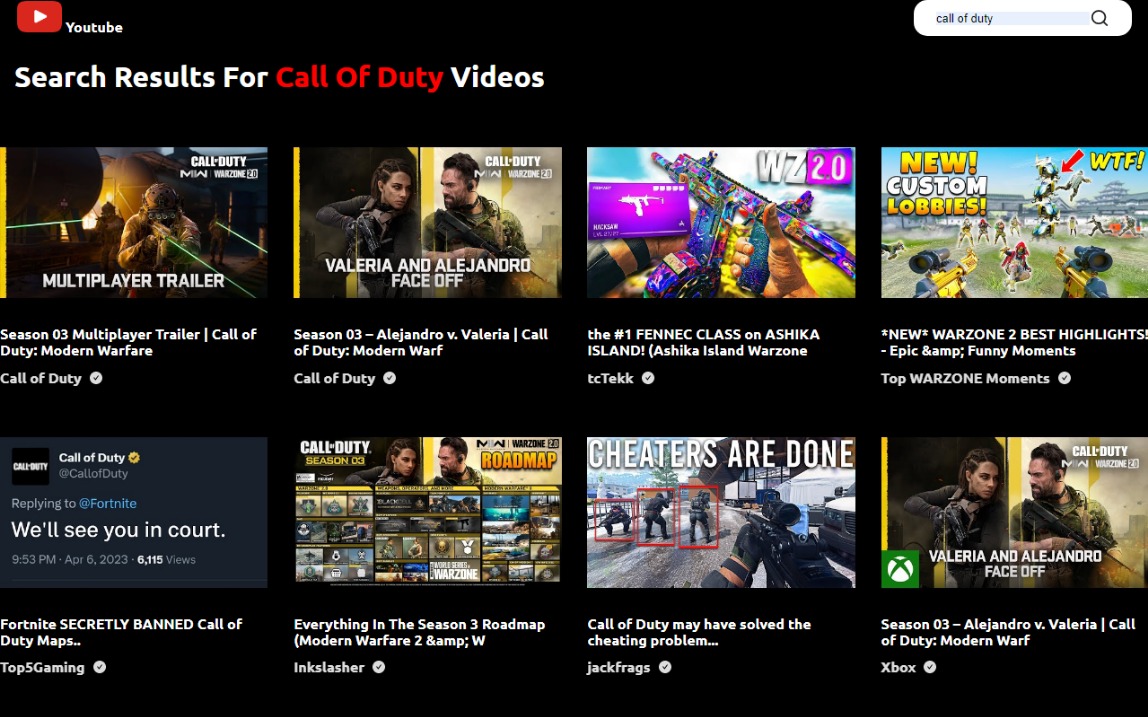Screen dimensions: 1148x717
Task: Open the Call of Duty channel Alejandro v. Valeria thumbnail
Action: (428, 223)
